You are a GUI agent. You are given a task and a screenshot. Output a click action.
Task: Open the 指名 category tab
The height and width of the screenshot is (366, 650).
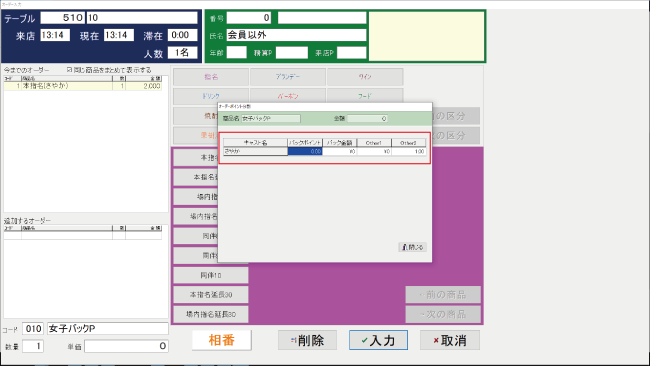point(211,77)
